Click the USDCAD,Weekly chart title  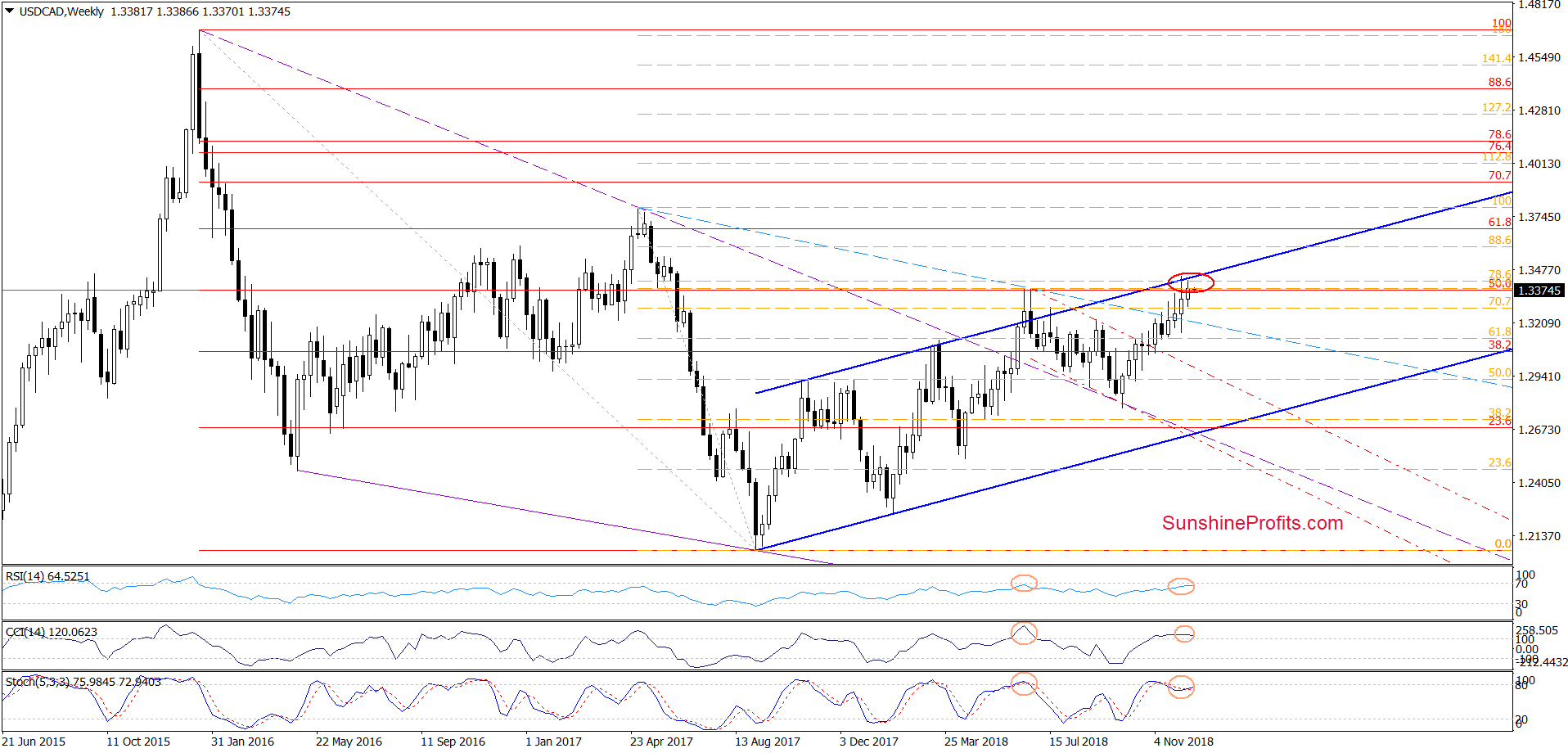61,11
